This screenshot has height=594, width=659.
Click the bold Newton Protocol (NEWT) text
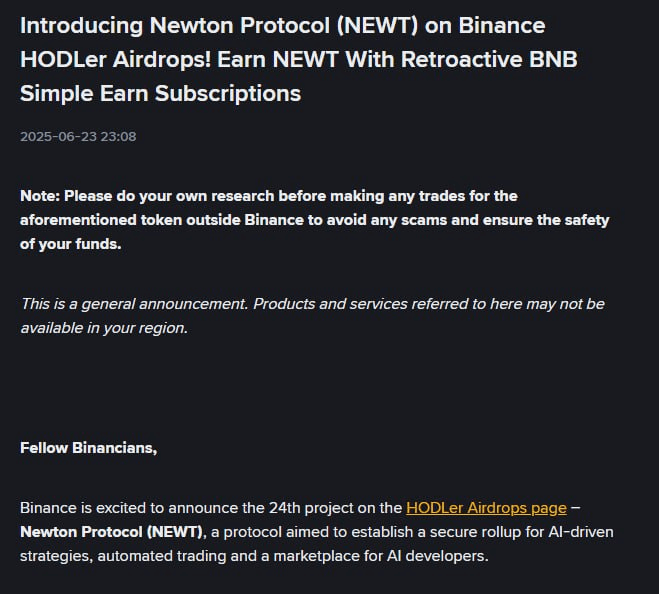tap(111, 532)
